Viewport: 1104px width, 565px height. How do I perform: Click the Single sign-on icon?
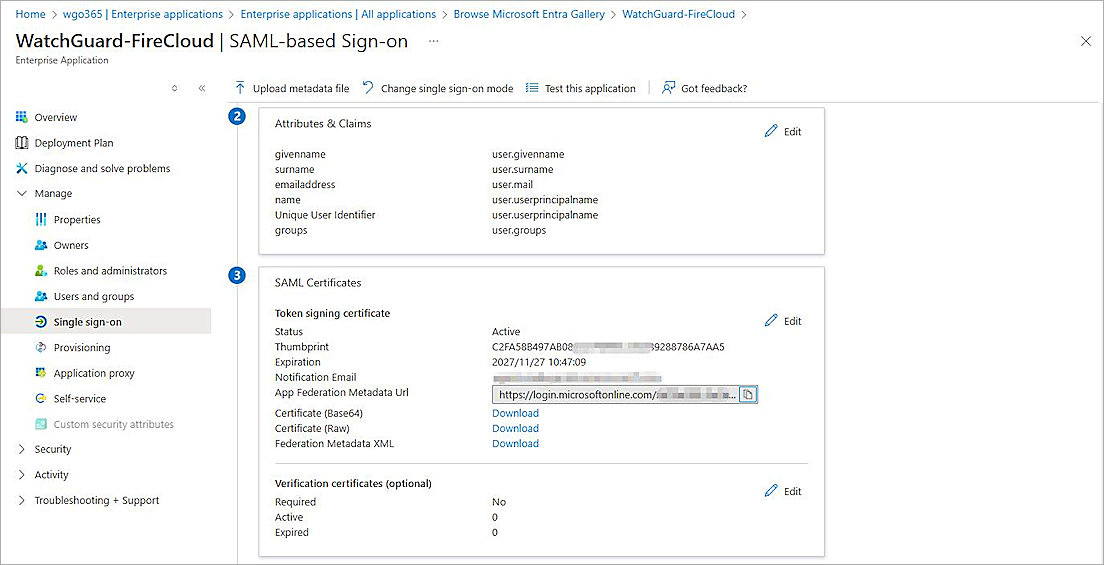[x=41, y=322]
